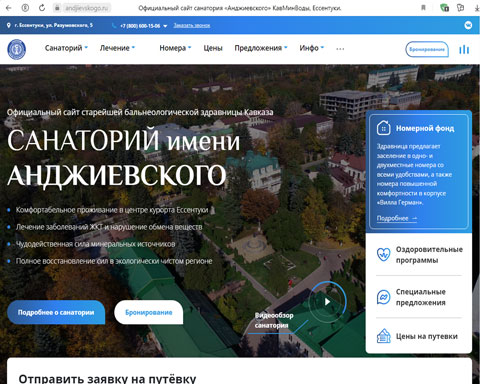Click 'Лечение заболеваний ЖКТ' bullet line
The height and width of the screenshot is (384, 480).
point(109,227)
